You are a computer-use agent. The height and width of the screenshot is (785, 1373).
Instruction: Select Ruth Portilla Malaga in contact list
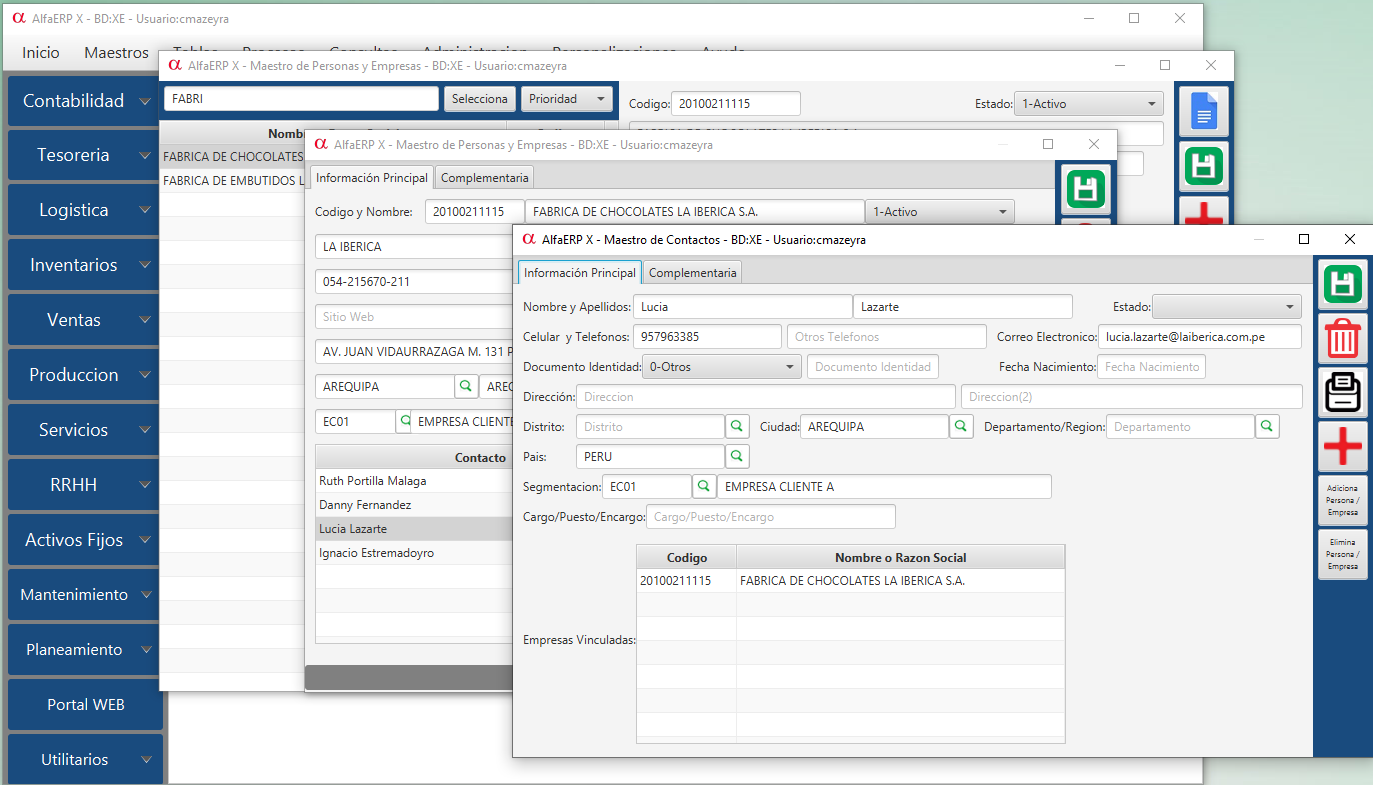[x=372, y=481]
